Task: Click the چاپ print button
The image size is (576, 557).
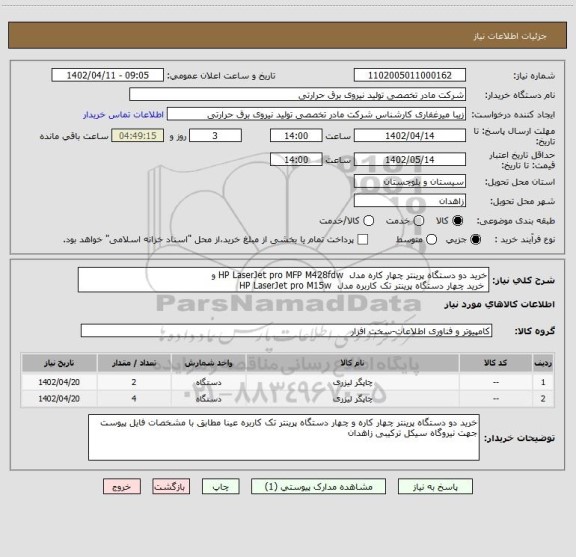Action: point(220,487)
